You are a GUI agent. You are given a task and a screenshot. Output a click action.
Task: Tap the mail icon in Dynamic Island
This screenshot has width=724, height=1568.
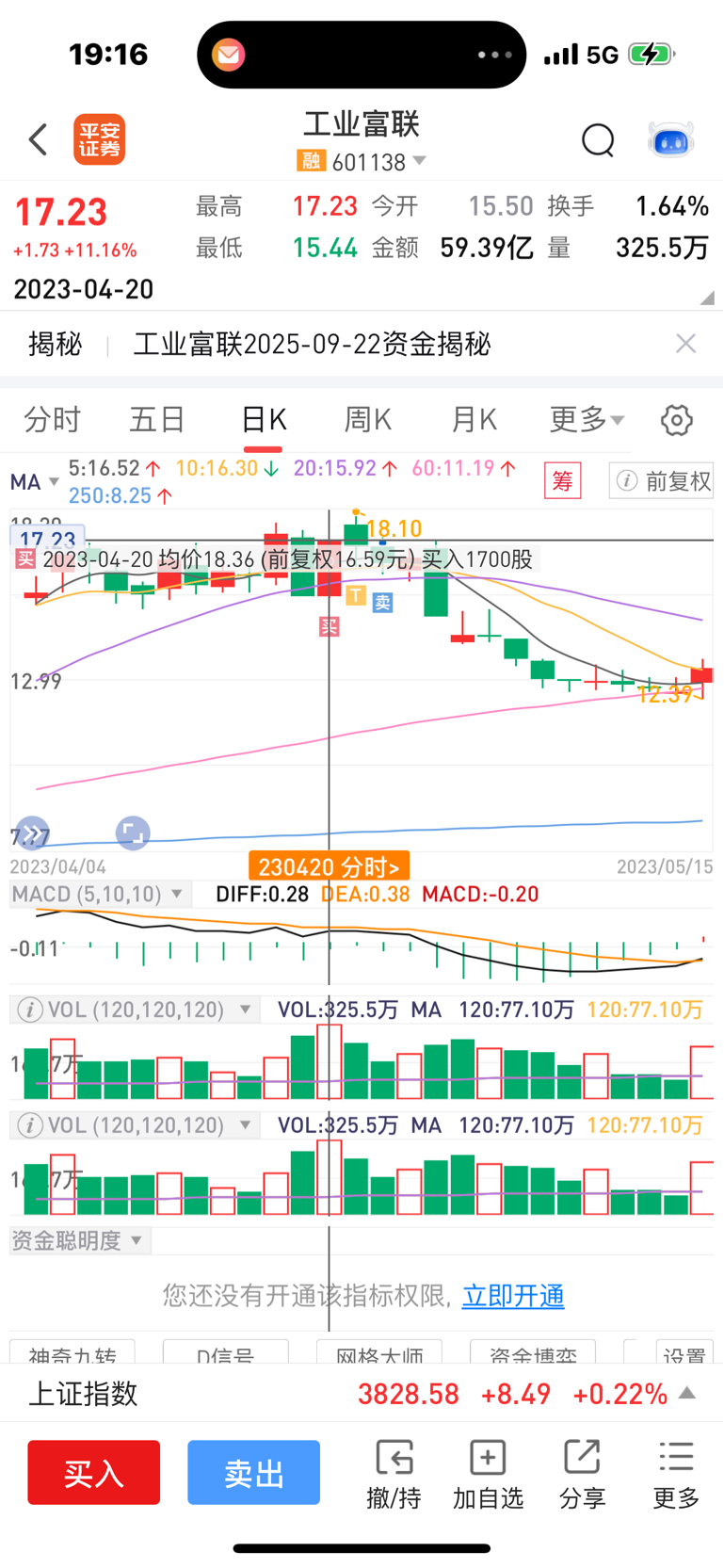[x=228, y=55]
